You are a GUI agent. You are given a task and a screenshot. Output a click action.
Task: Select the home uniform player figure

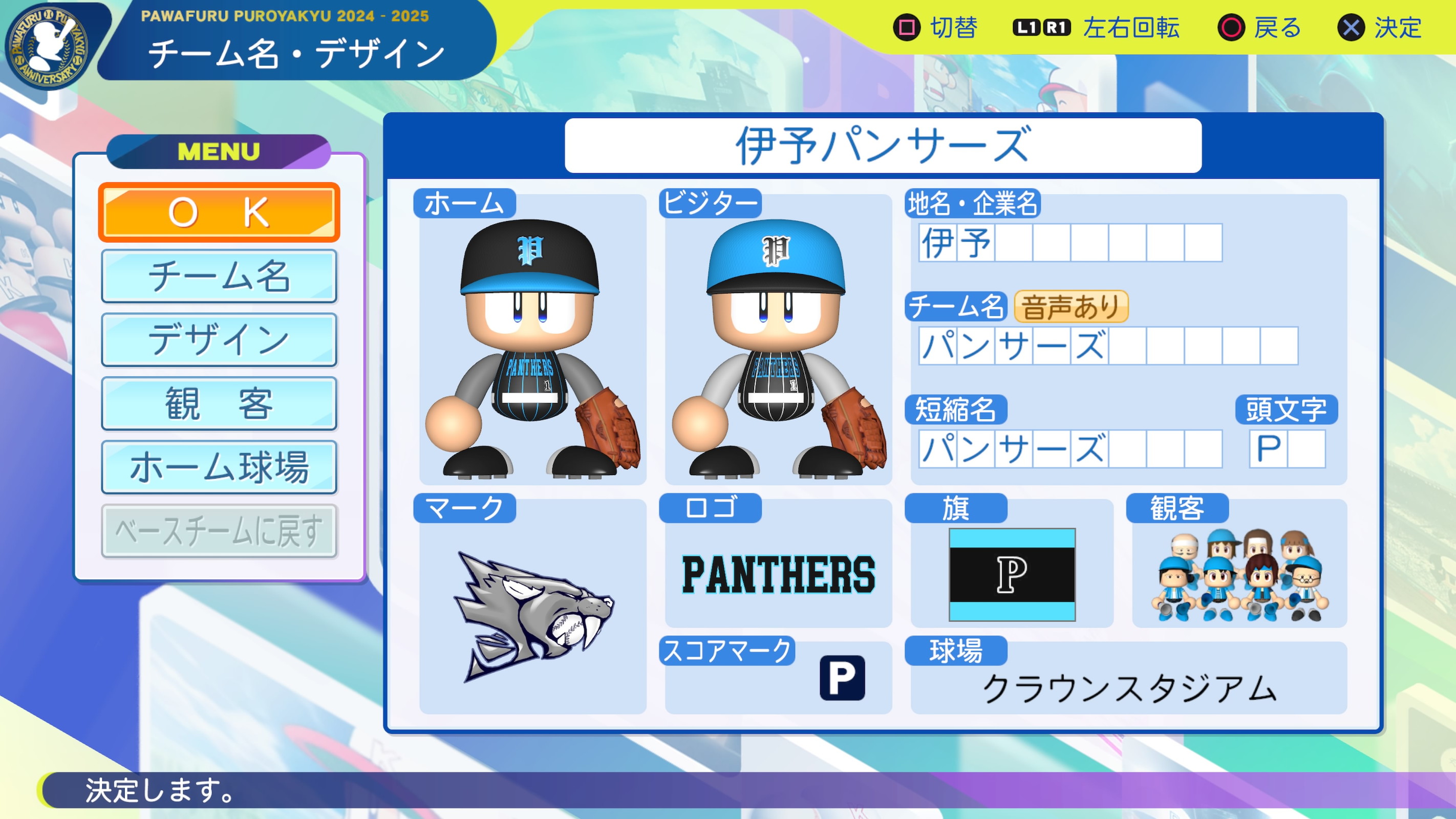[532, 348]
